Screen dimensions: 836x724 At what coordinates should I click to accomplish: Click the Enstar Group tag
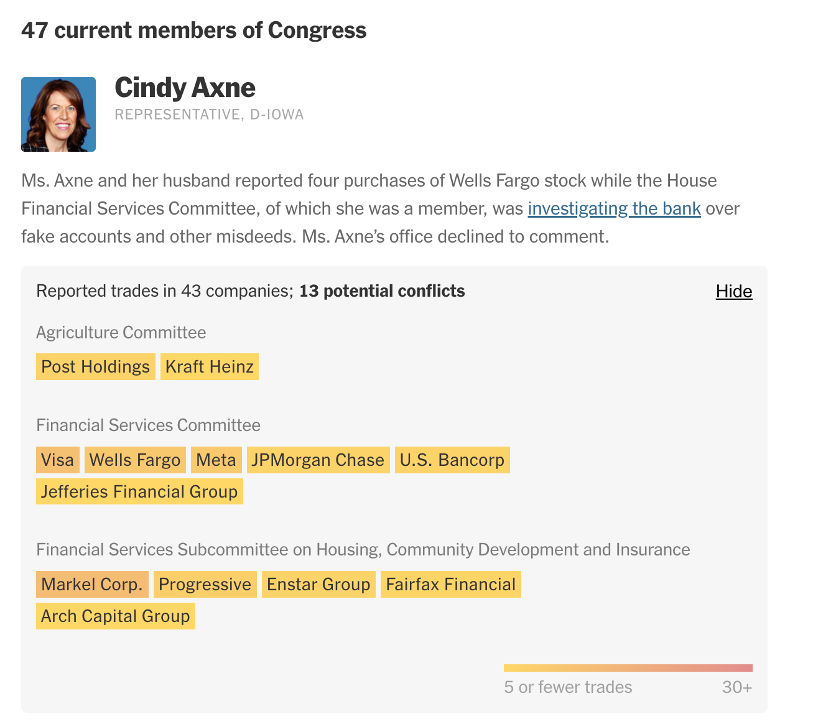(x=318, y=584)
